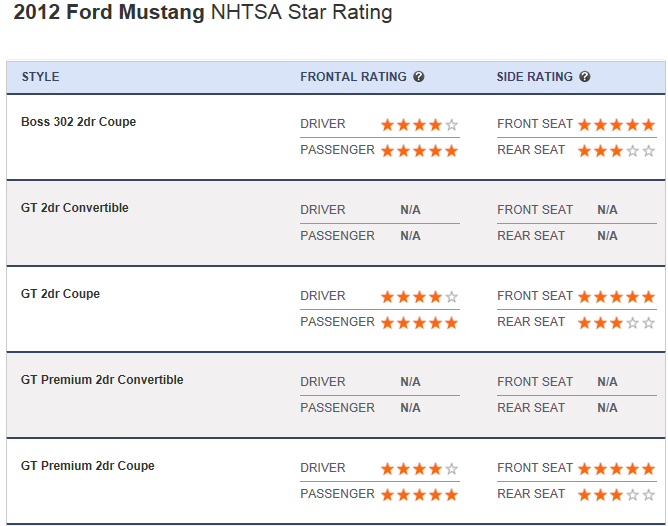The height and width of the screenshot is (526, 668).
Task: Click Boss 302 front seat side stars
Action: (616, 125)
